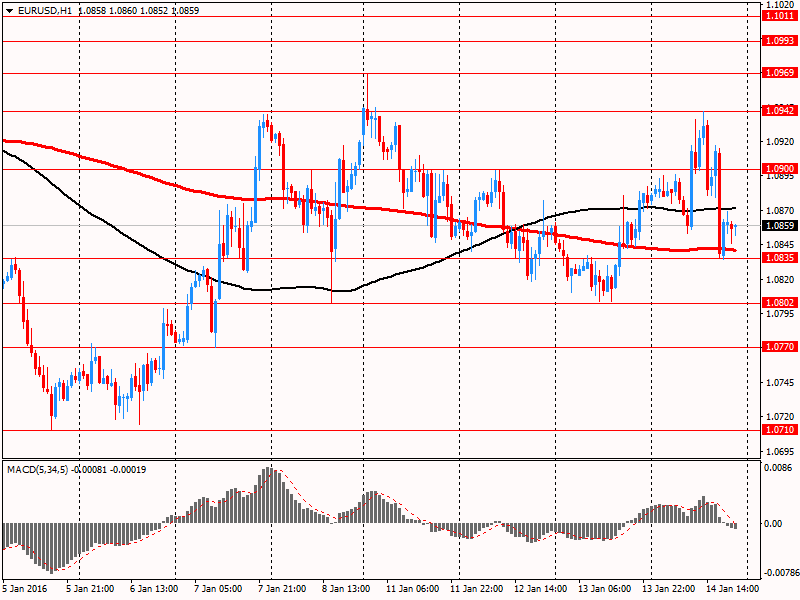Viewport: 800px width, 600px height.
Task: Click the EURUSD,H1 chart title text
Action: tap(45, 9)
